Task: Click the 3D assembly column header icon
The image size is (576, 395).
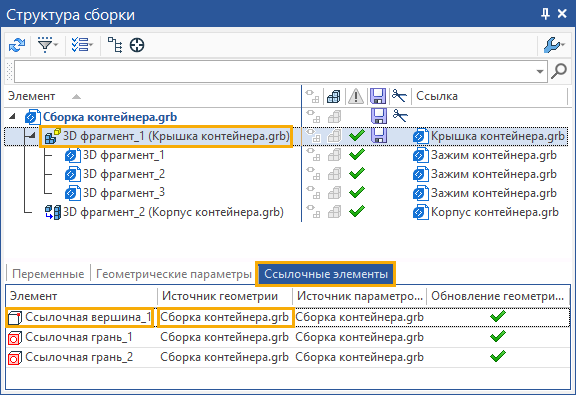Action: 334,96
